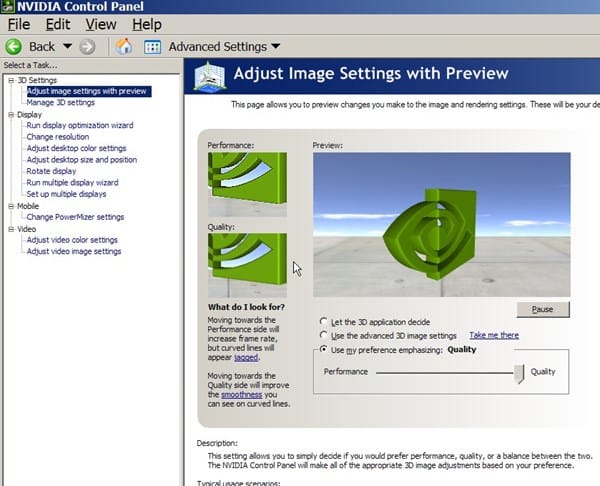
Task: Open Adjust desktop size and position
Action: tap(82, 160)
